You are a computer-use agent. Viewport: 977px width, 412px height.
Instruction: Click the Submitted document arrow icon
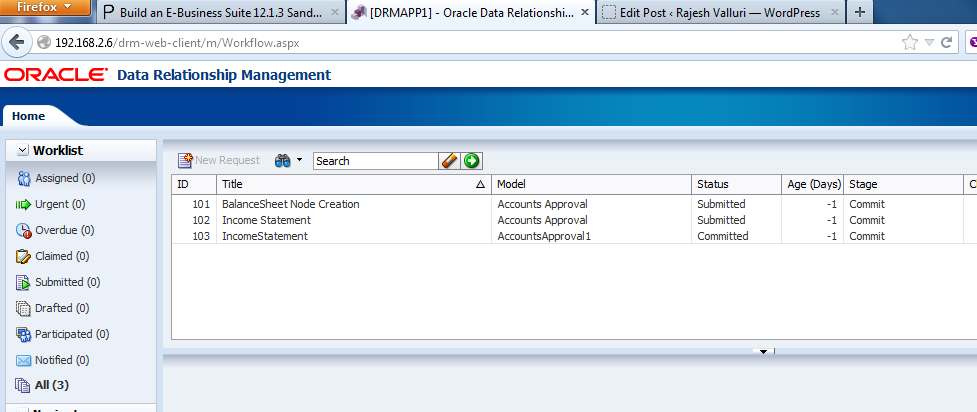click(x=24, y=282)
